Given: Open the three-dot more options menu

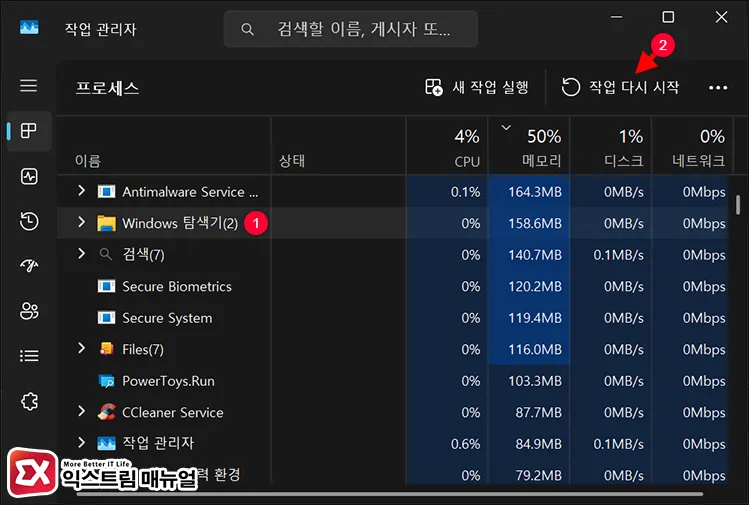Looking at the screenshot, I should [x=718, y=88].
